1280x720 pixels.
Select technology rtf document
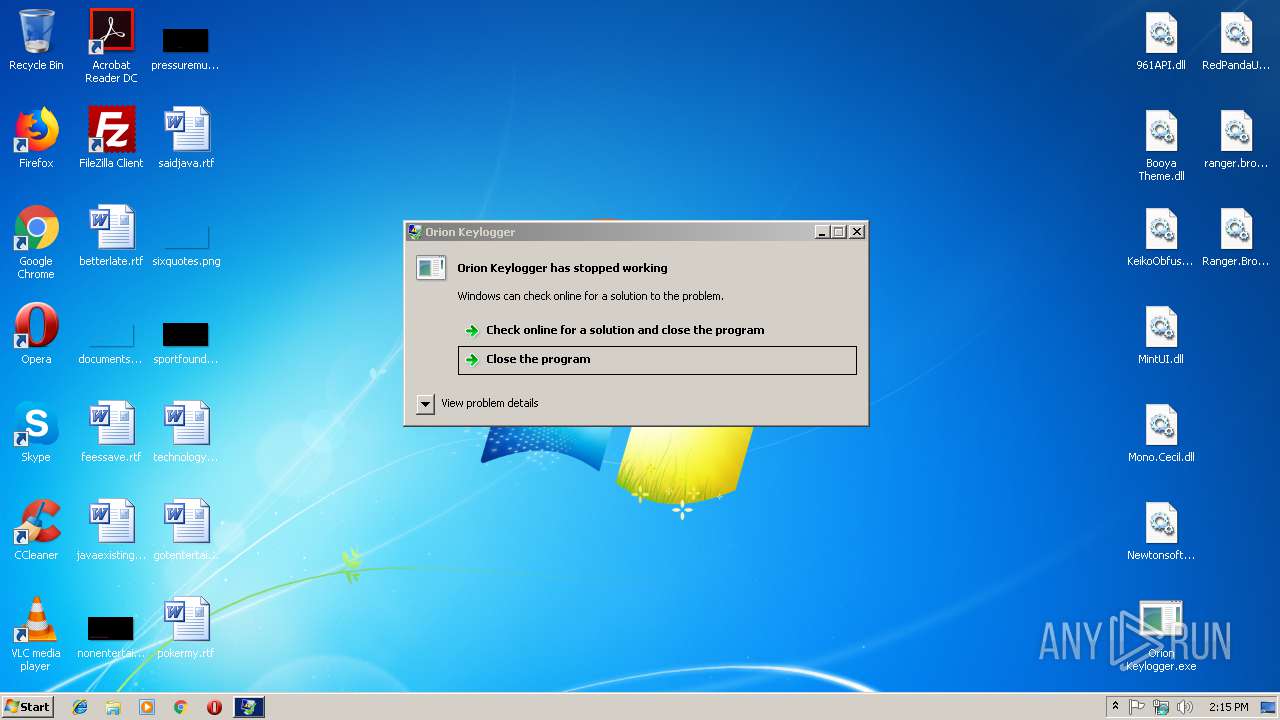186,432
